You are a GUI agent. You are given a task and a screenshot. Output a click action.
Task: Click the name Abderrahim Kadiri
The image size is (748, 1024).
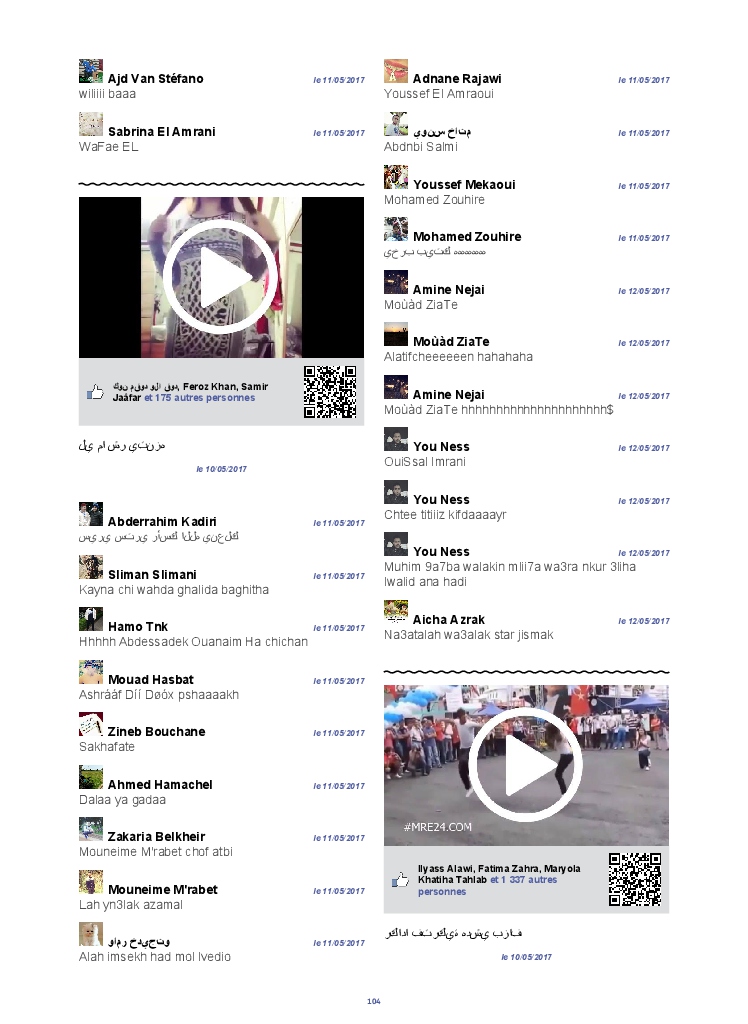coord(162,522)
